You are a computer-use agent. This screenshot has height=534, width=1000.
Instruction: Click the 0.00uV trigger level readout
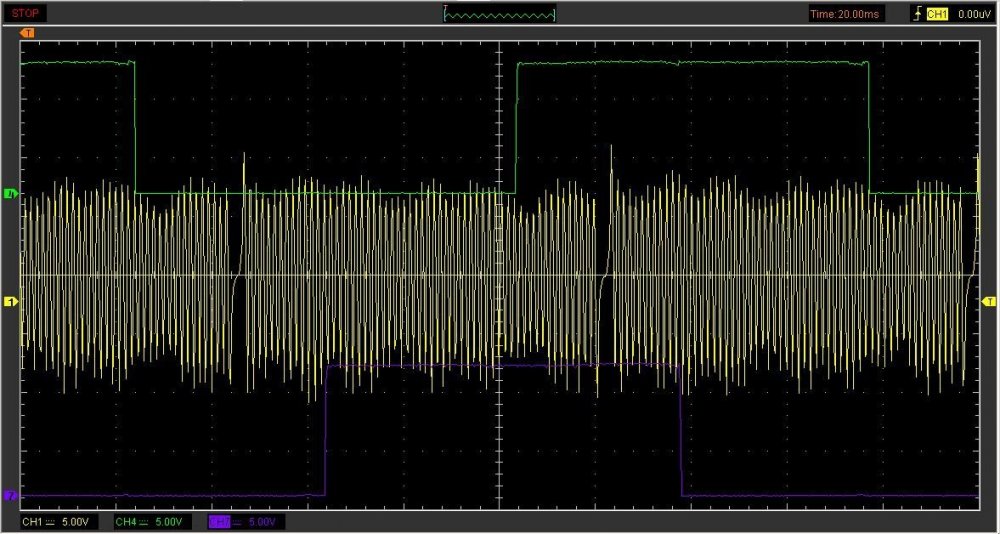pos(973,14)
